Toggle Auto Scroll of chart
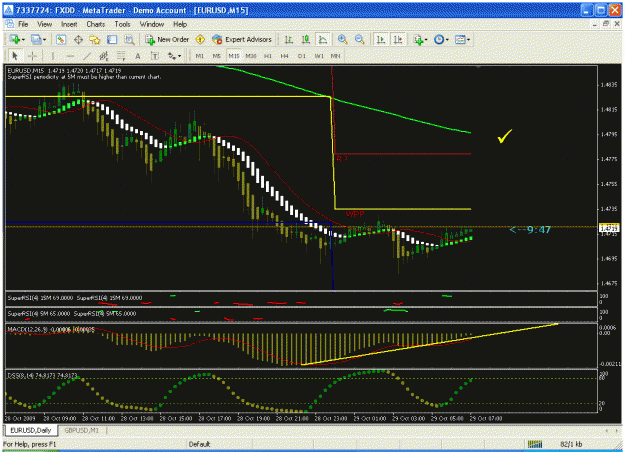 click(x=381, y=39)
